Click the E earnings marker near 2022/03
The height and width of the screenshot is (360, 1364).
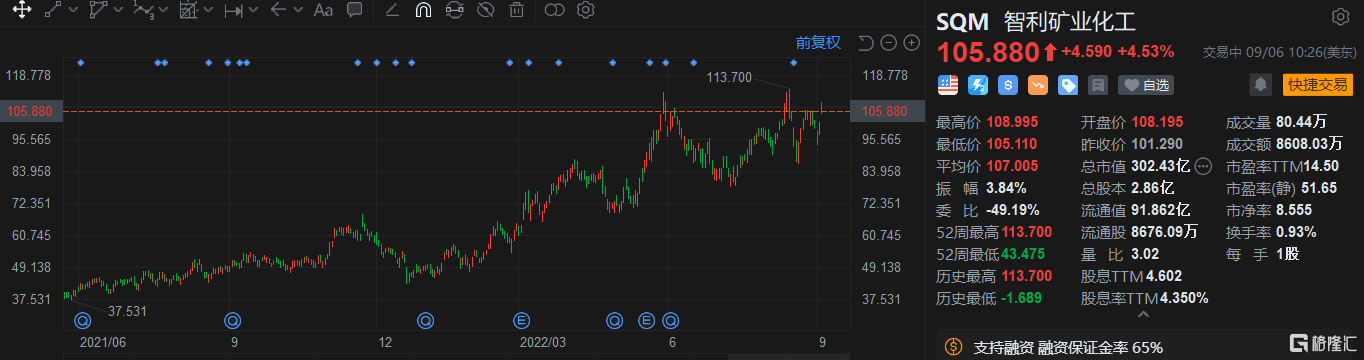520,320
